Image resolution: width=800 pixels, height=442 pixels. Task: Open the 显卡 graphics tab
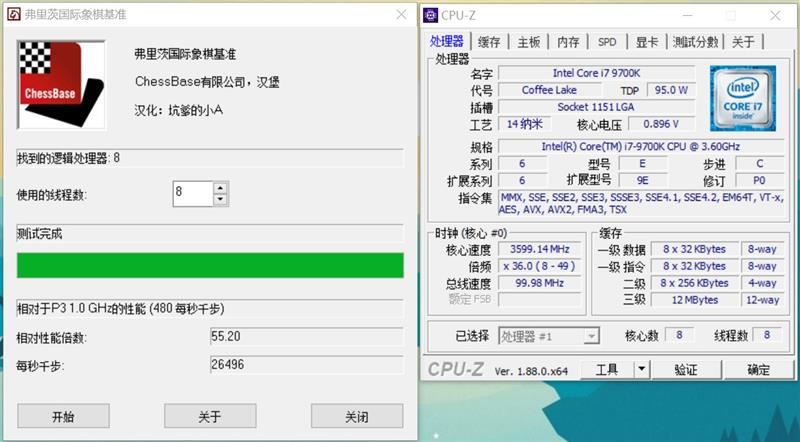(x=647, y=42)
